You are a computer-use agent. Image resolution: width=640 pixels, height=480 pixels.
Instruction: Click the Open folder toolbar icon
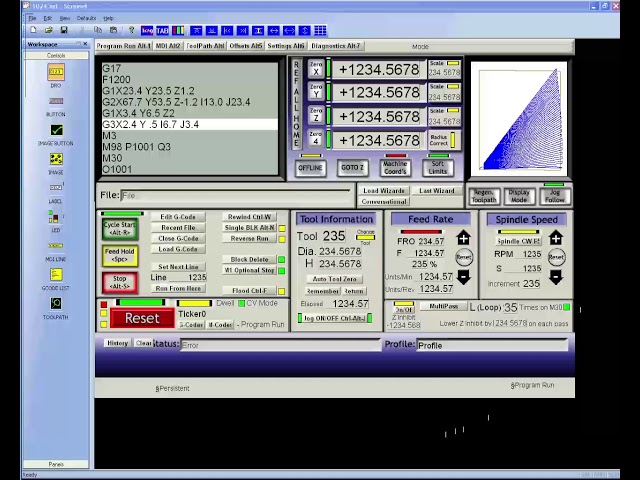49,30
